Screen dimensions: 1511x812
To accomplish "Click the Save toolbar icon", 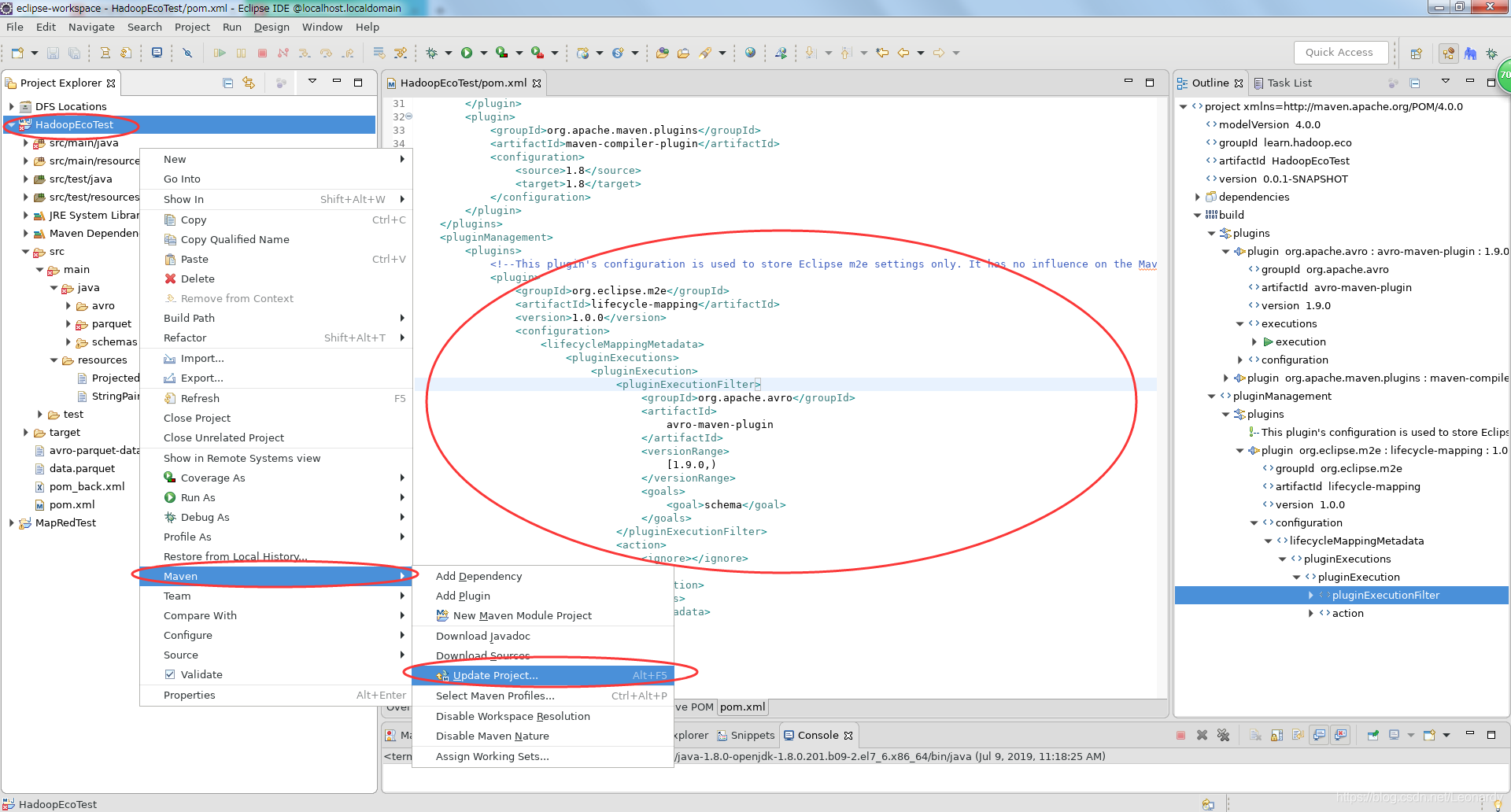I will point(53,53).
